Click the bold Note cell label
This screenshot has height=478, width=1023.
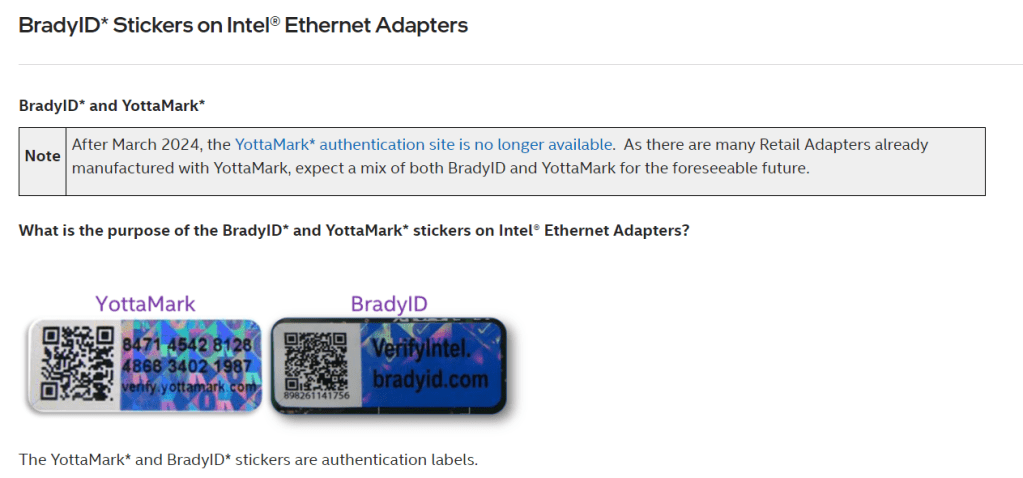[43, 156]
